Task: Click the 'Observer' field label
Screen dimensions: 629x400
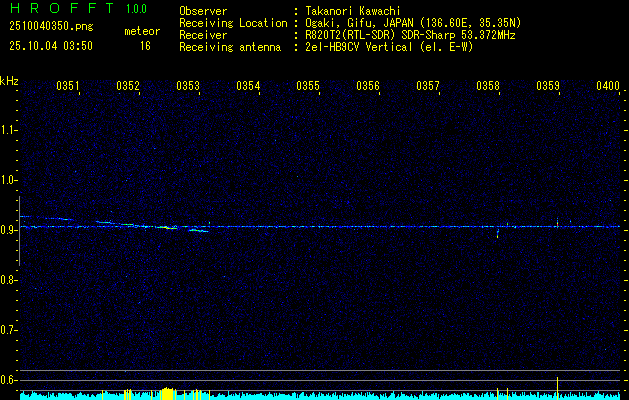Action: (x=203, y=11)
